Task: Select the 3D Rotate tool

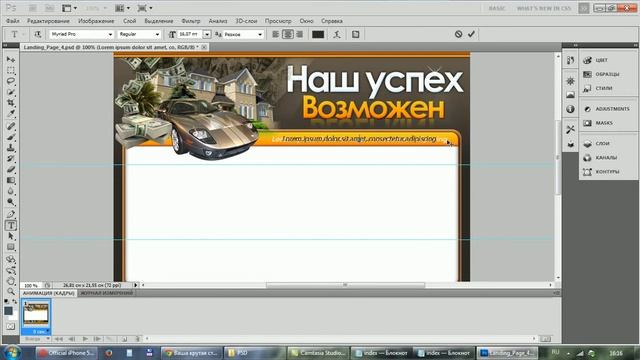Action: 11,260
